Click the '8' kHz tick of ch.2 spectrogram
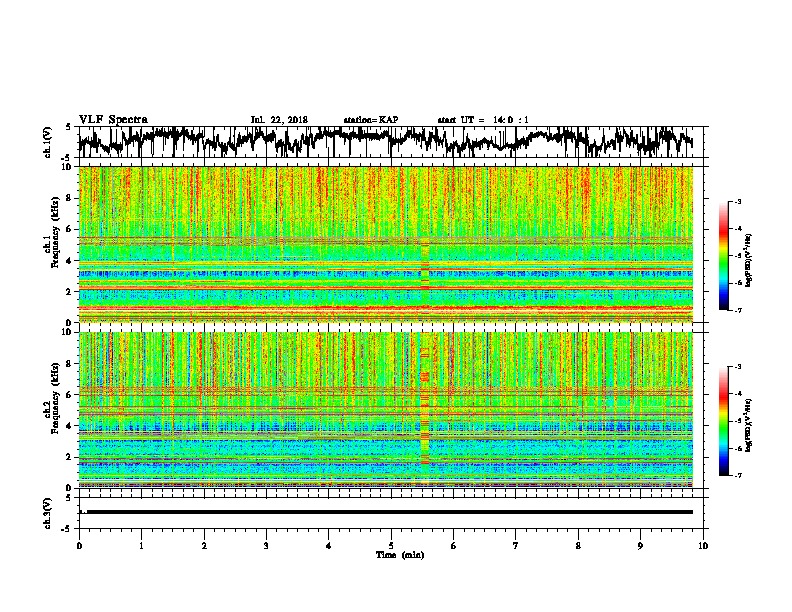Image resolution: width=792 pixels, height=612 pixels. click(69, 364)
